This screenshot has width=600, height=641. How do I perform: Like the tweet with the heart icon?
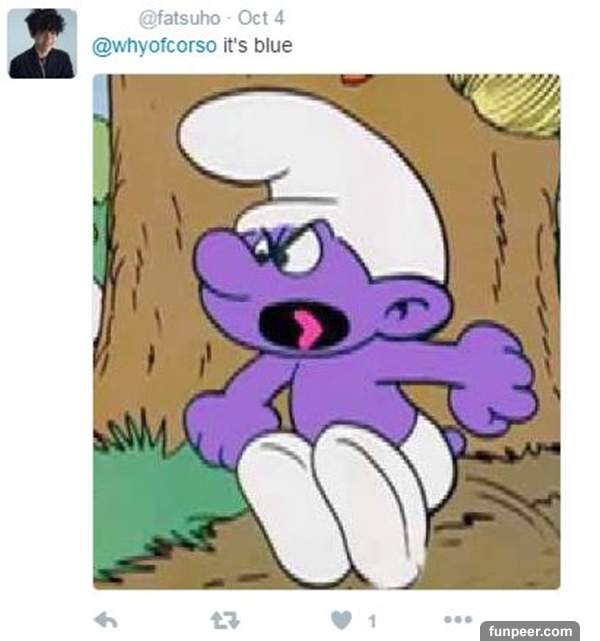(x=341, y=620)
